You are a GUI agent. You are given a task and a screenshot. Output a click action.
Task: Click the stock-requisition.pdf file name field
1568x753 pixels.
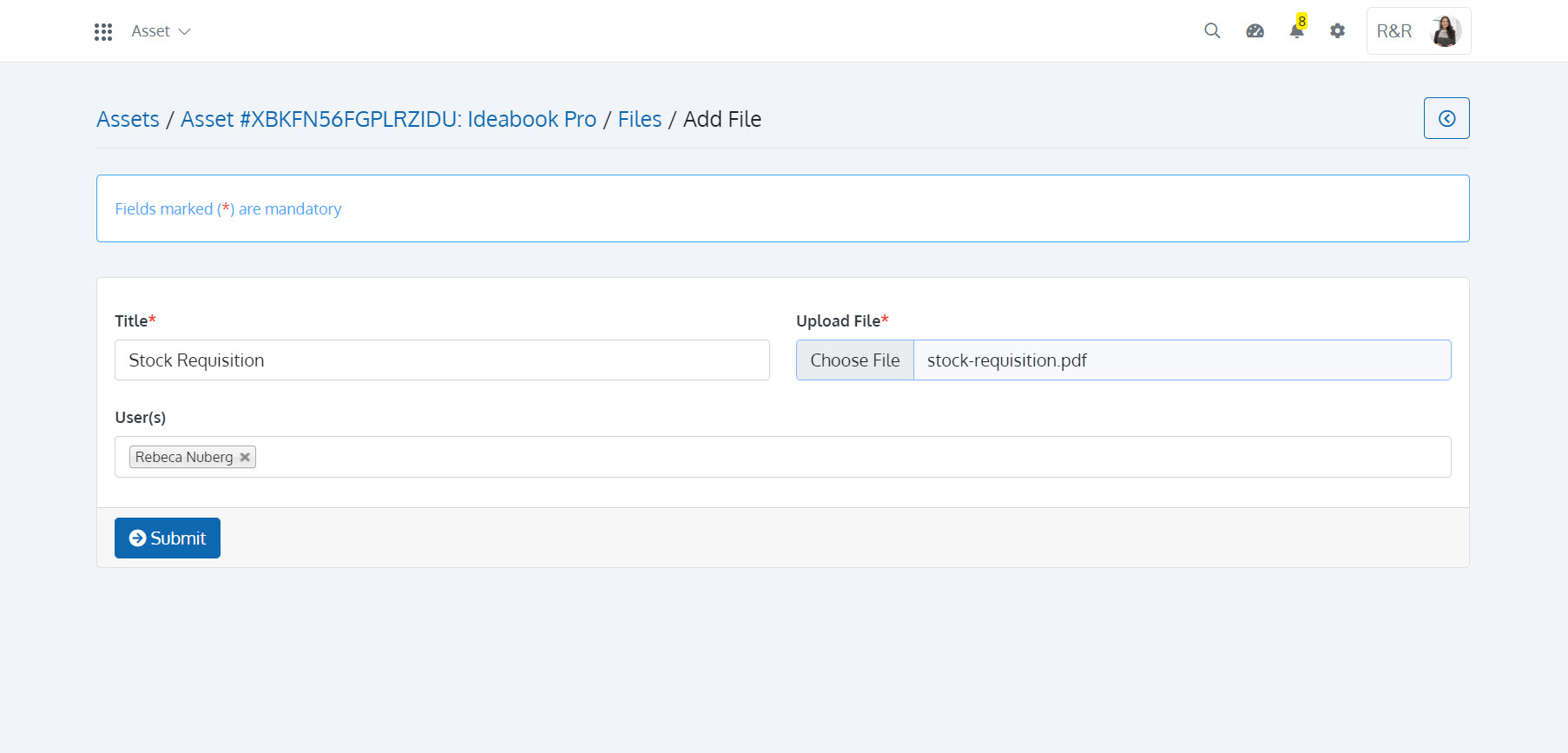(1181, 360)
